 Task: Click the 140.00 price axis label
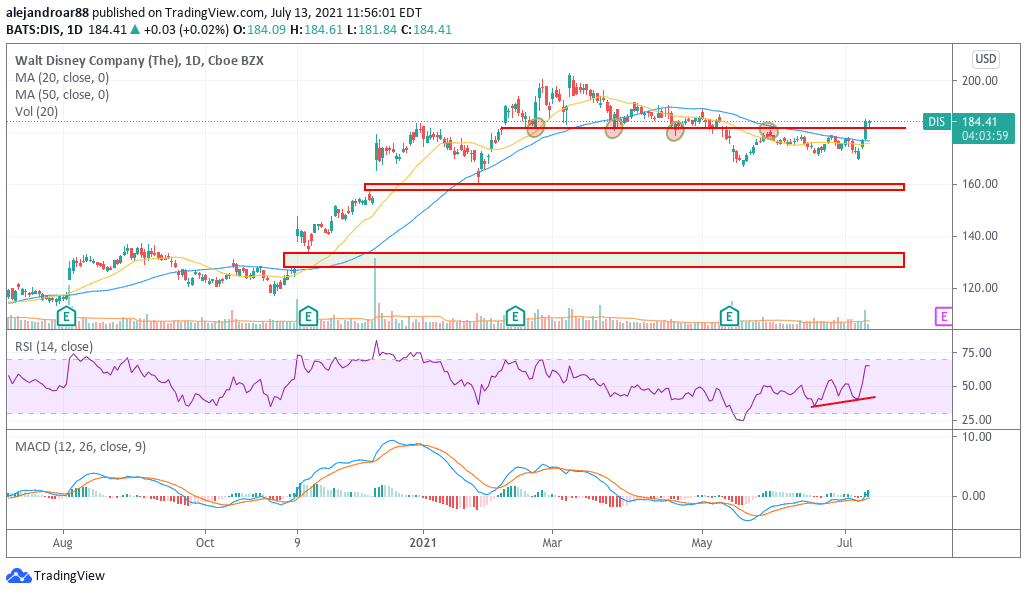tap(980, 236)
